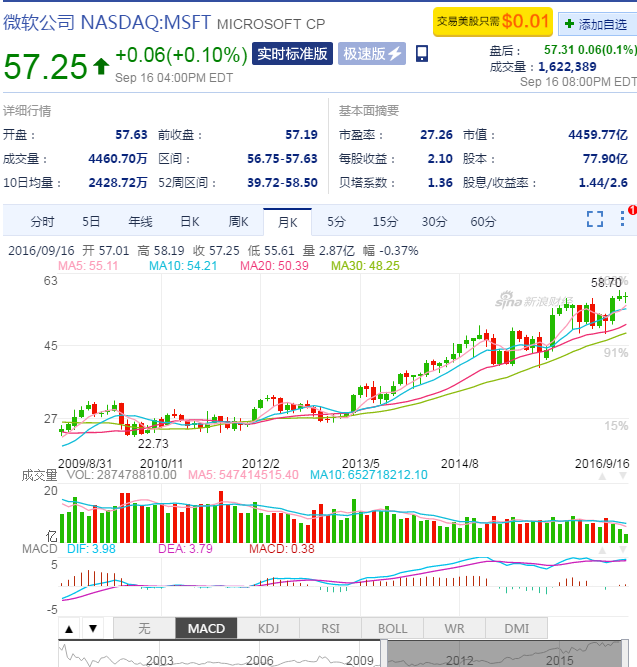Click the 微软公司 NASDAQ:MSFT title link

click(107, 22)
